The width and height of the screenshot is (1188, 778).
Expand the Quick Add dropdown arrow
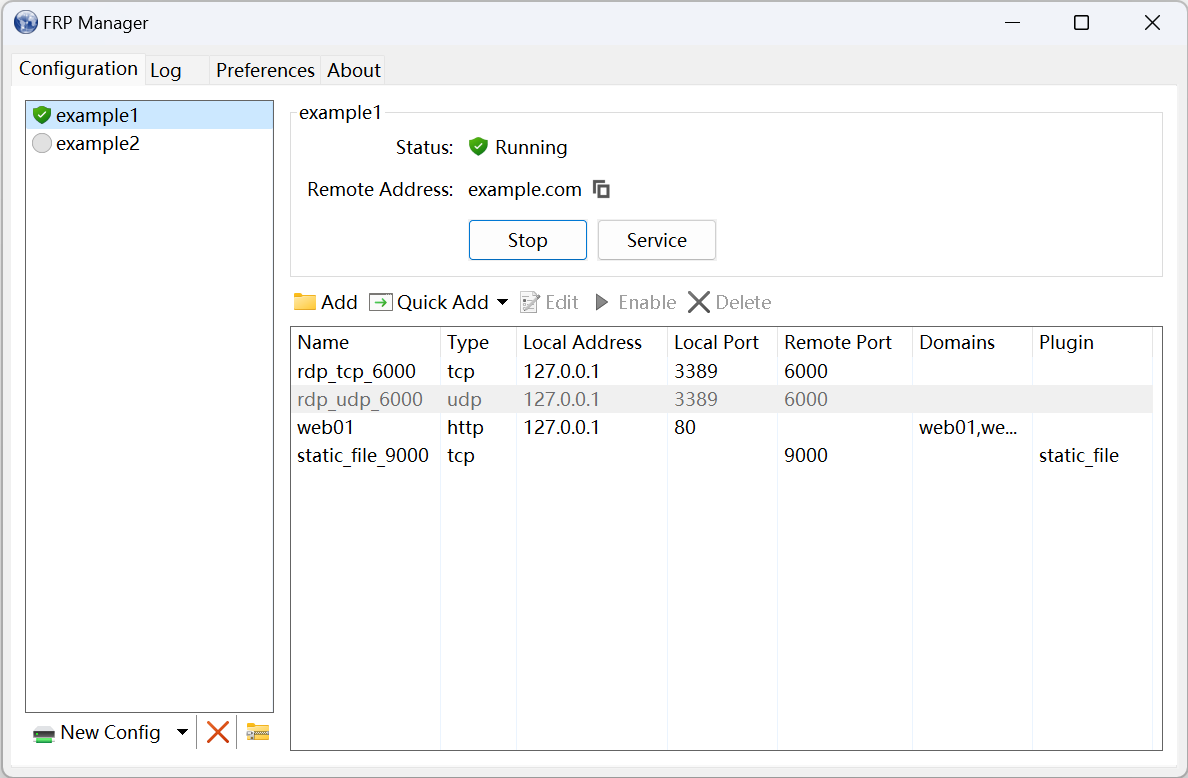(x=502, y=302)
